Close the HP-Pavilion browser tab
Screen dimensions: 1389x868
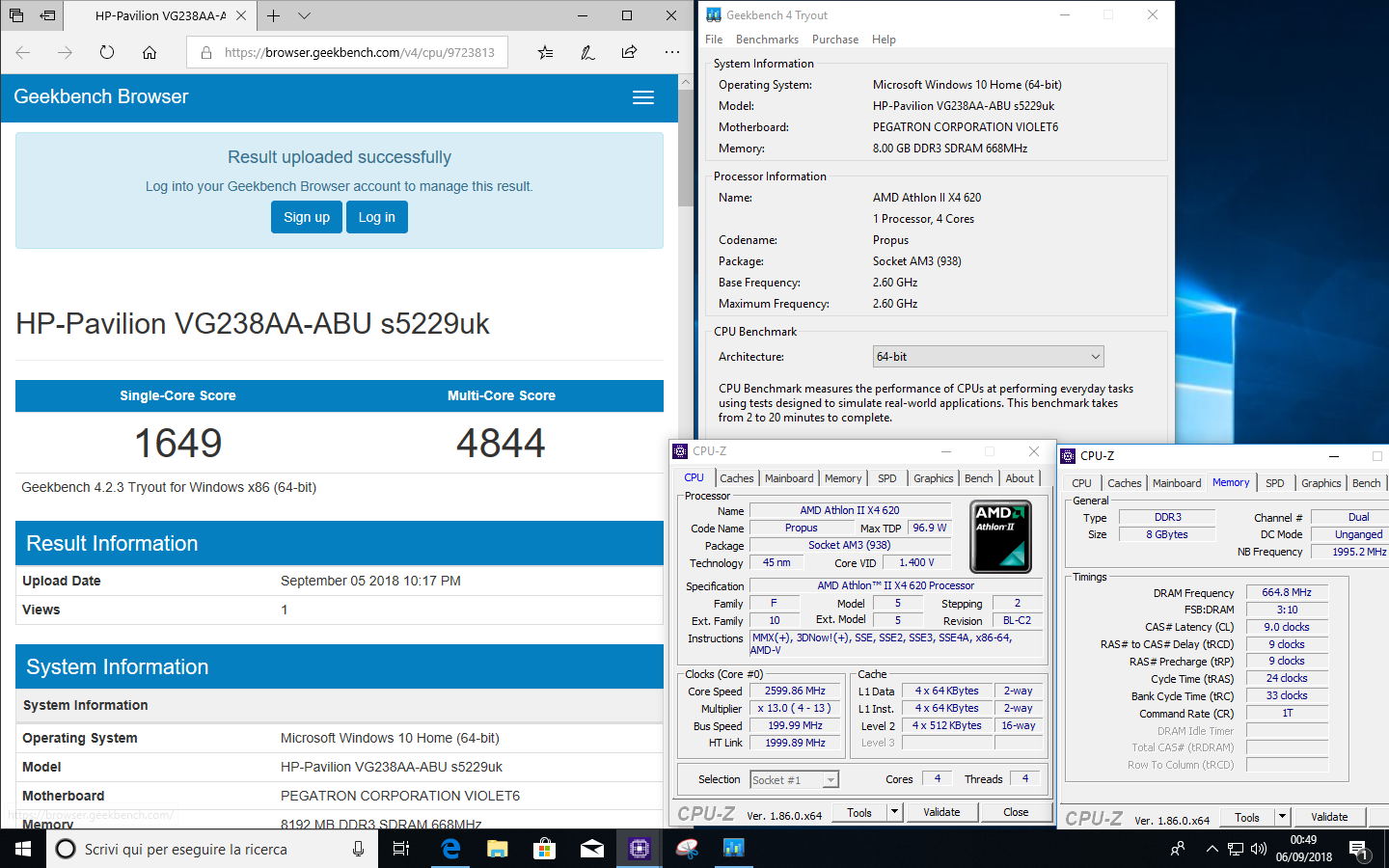[241, 15]
